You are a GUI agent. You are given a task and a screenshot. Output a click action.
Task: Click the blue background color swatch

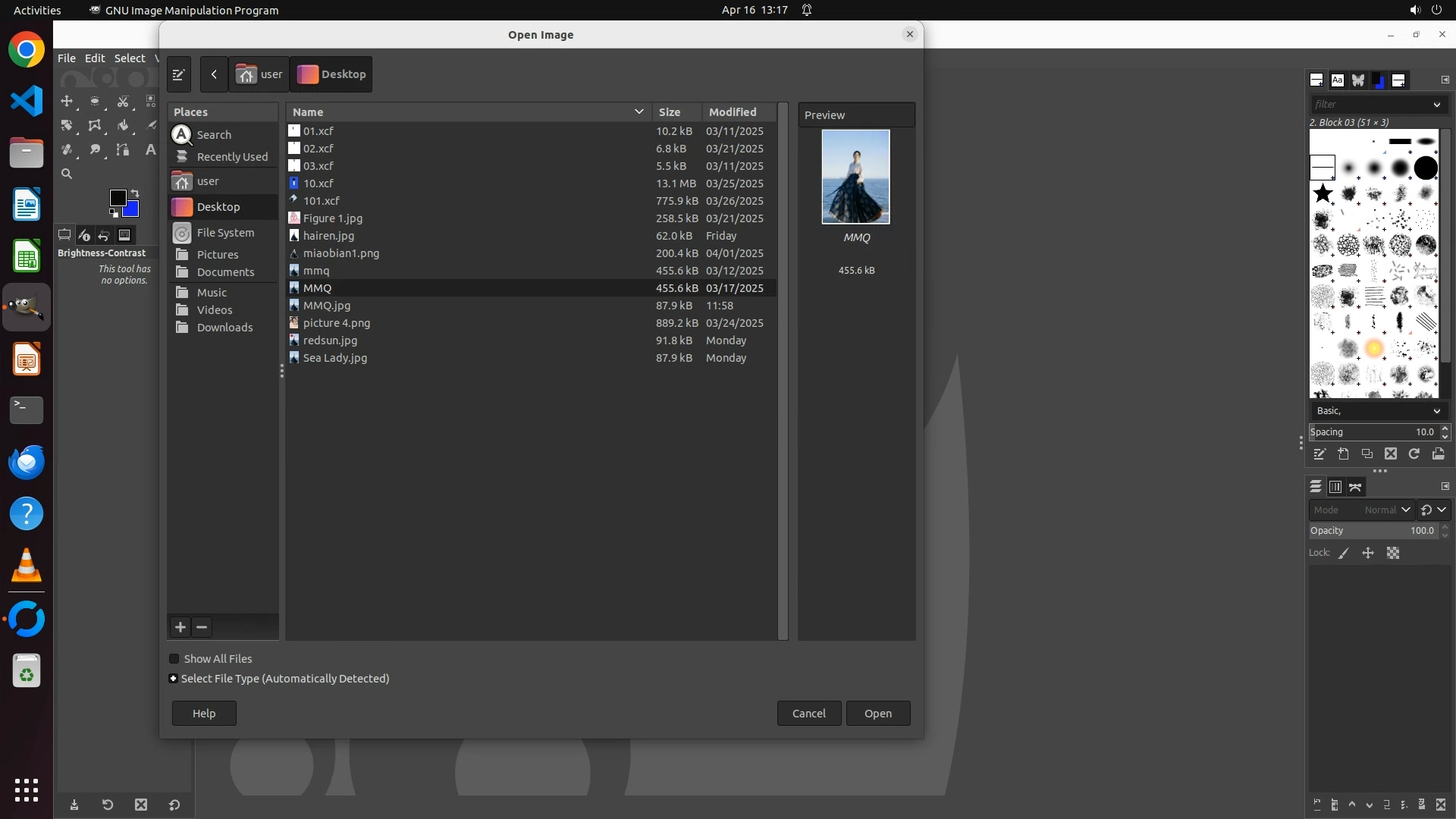133,210
